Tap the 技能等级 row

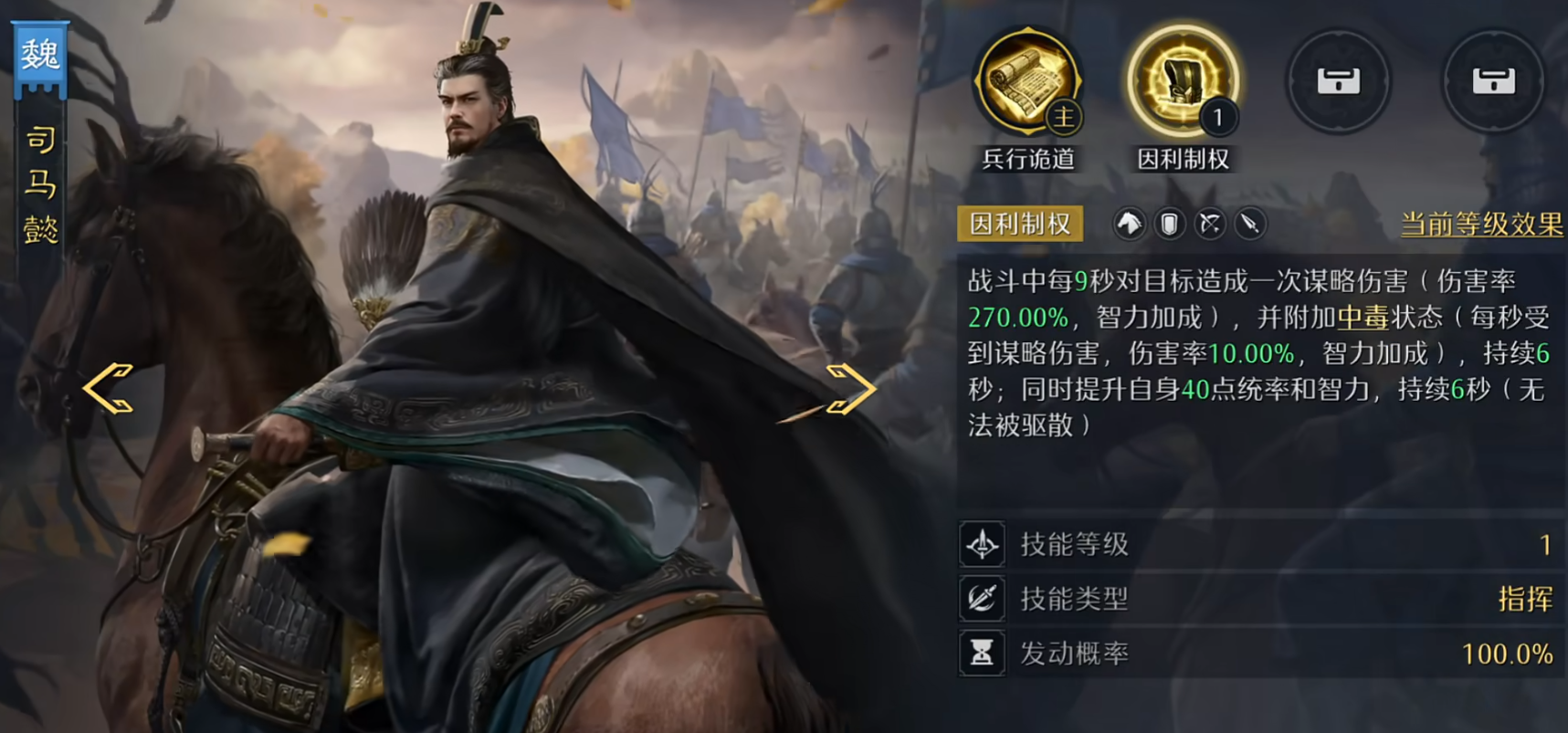point(1260,544)
